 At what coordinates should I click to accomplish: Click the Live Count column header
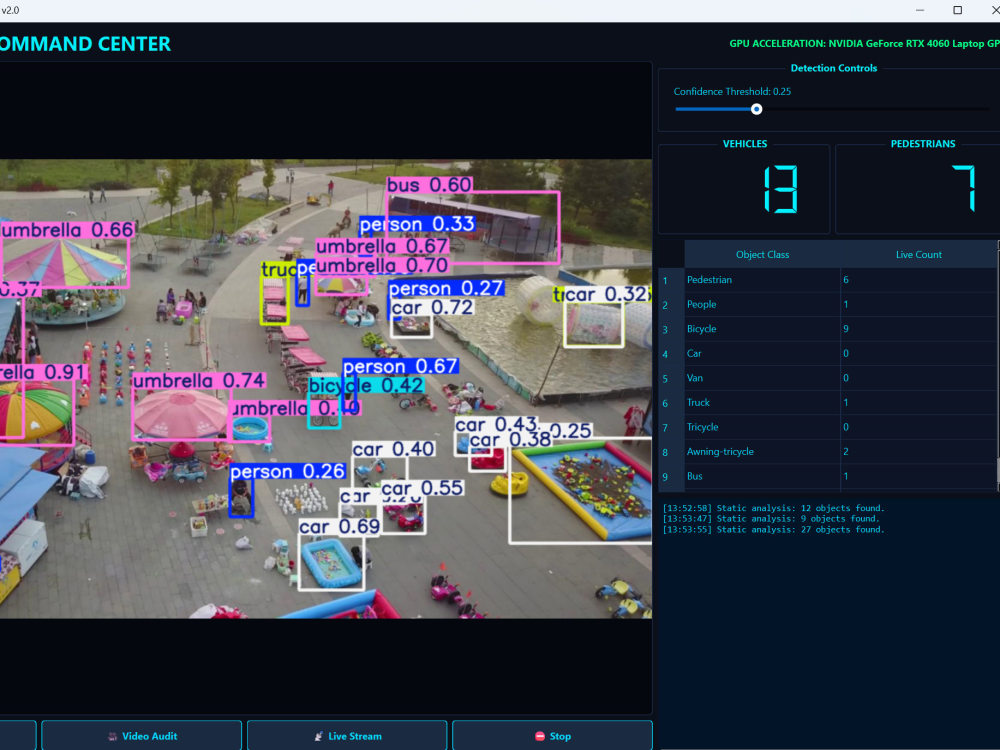(918, 254)
